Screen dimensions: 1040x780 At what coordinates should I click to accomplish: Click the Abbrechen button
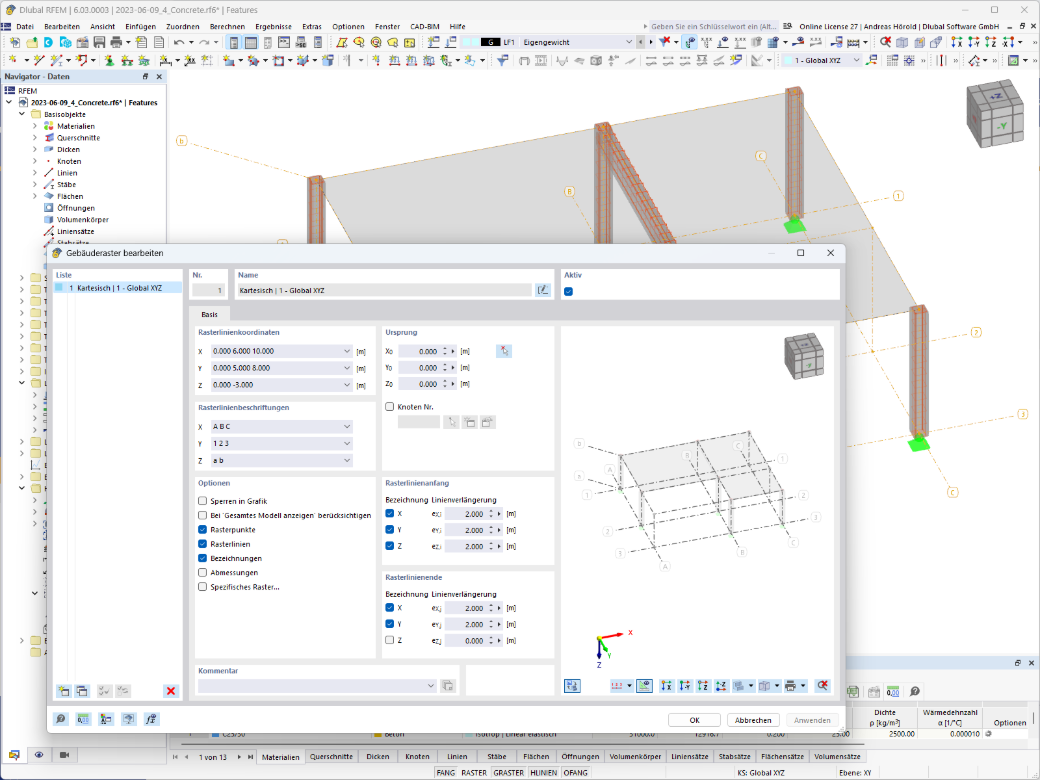coord(753,720)
